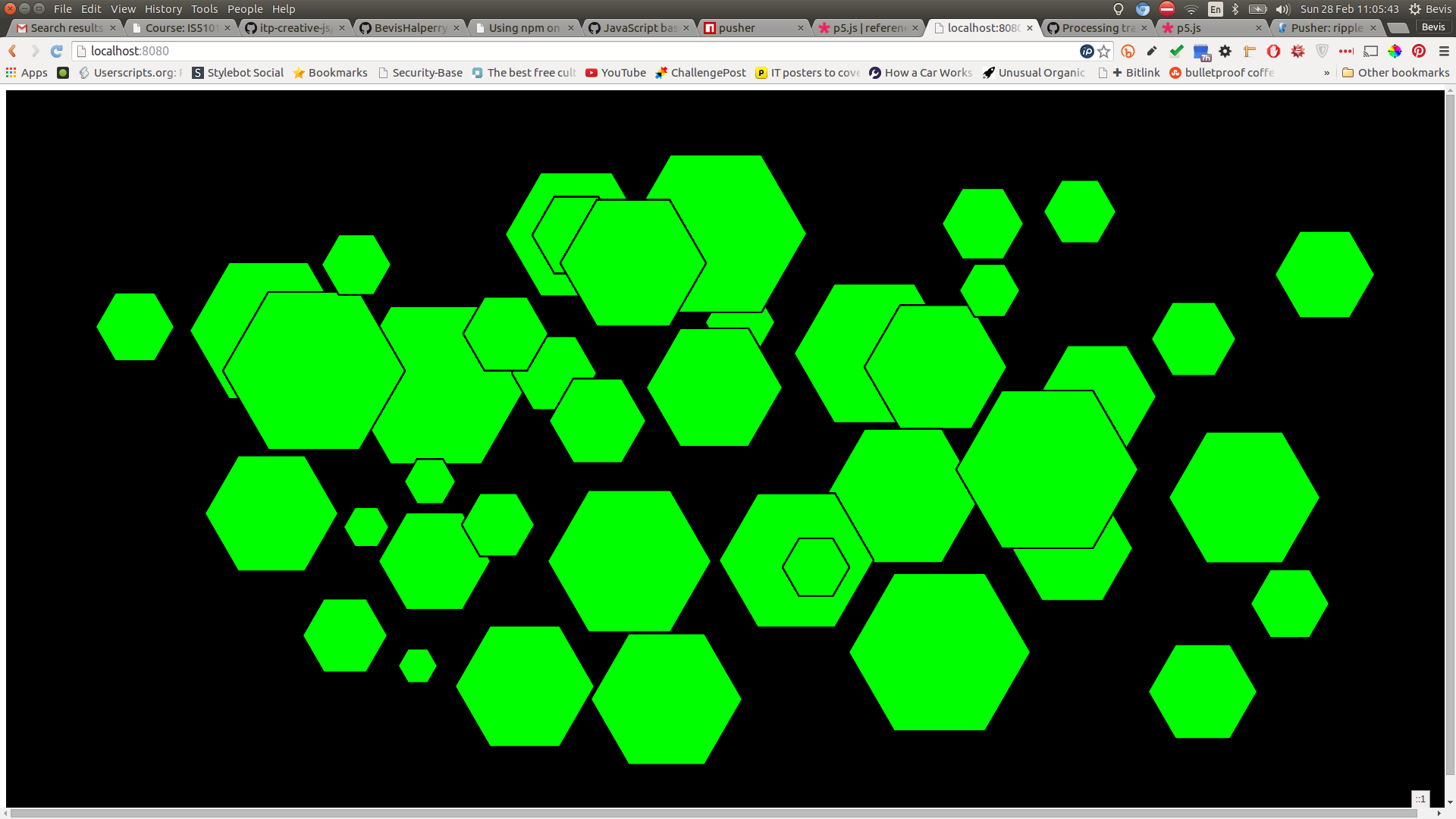Open the YouTube bookmark
Image resolution: width=1456 pixels, height=819 pixels.
(616, 73)
